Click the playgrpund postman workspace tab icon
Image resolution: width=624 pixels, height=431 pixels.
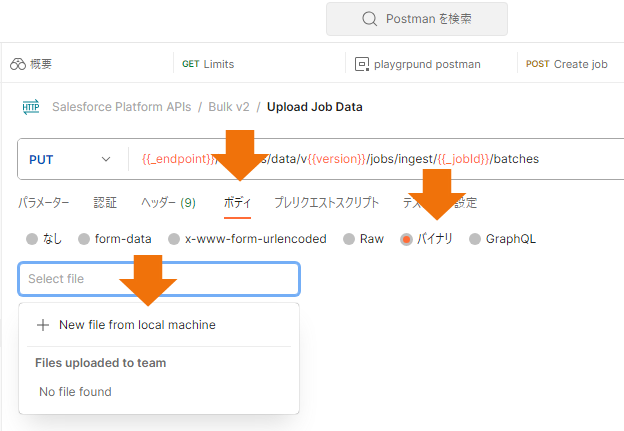coord(362,64)
